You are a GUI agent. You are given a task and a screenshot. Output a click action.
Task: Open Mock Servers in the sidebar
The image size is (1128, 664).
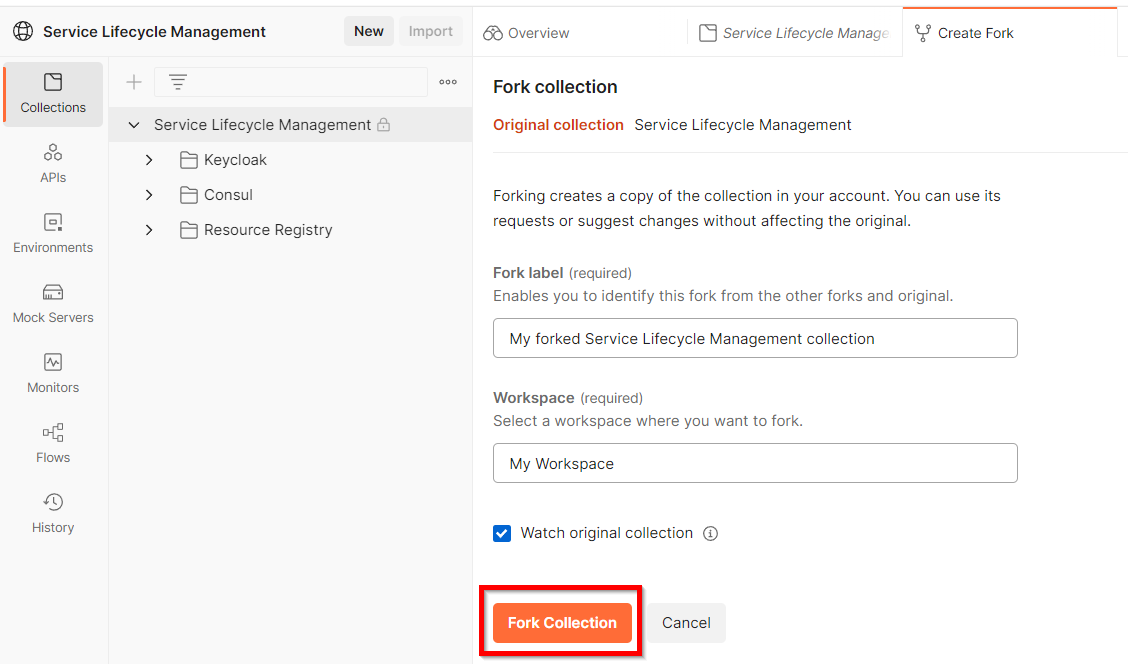click(x=53, y=303)
